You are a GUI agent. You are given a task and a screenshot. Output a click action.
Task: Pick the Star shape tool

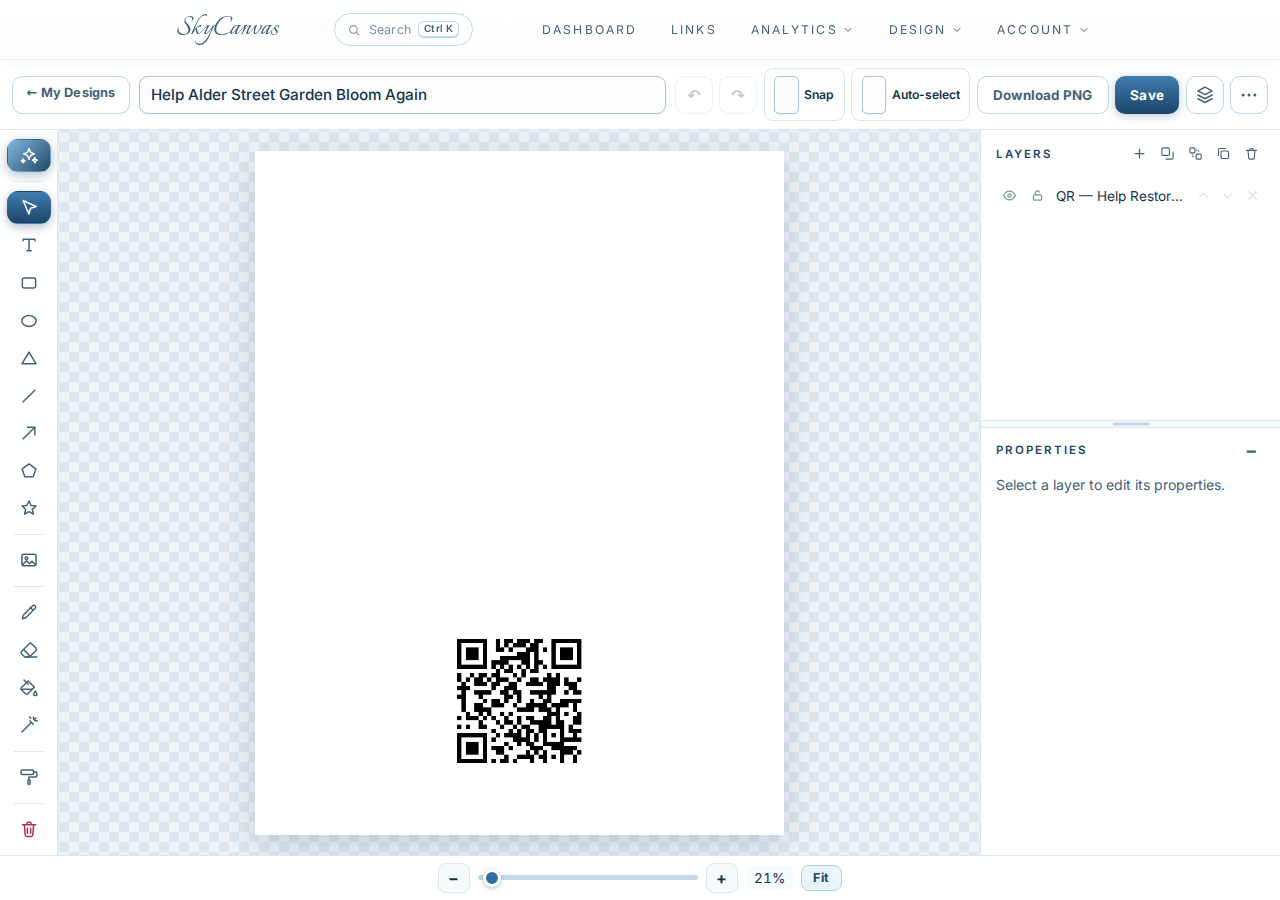point(29,508)
